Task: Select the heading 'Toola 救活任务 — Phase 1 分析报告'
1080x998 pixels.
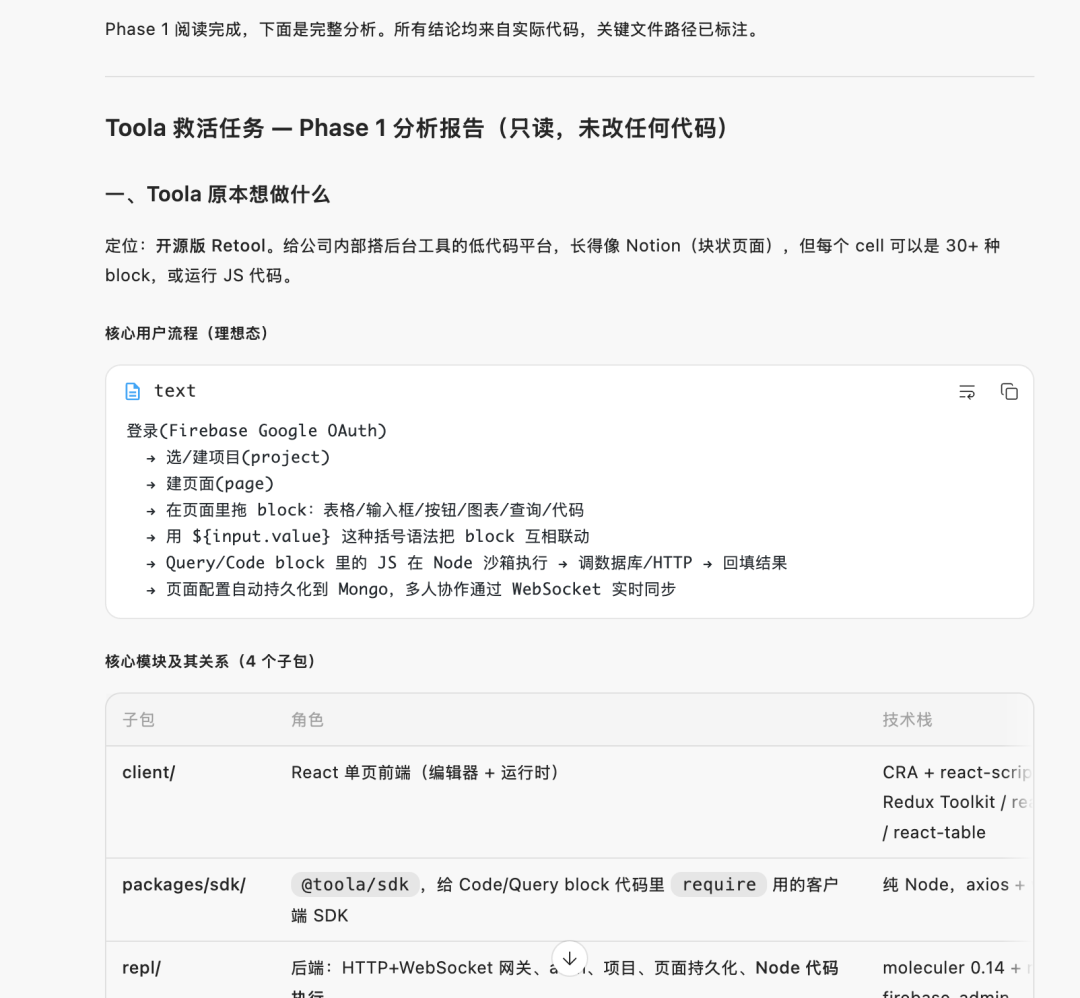Action: click(x=417, y=128)
